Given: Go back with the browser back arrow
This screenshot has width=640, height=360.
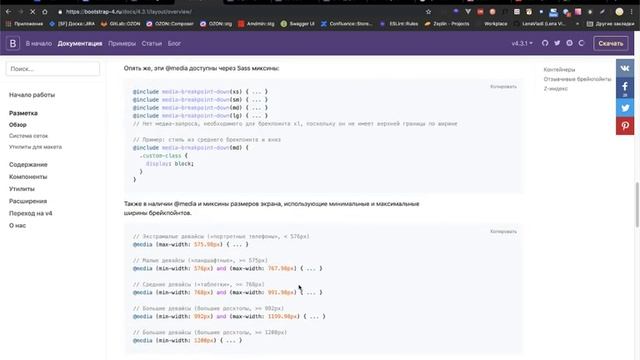Looking at the screenshot, I should coord(9,12).
